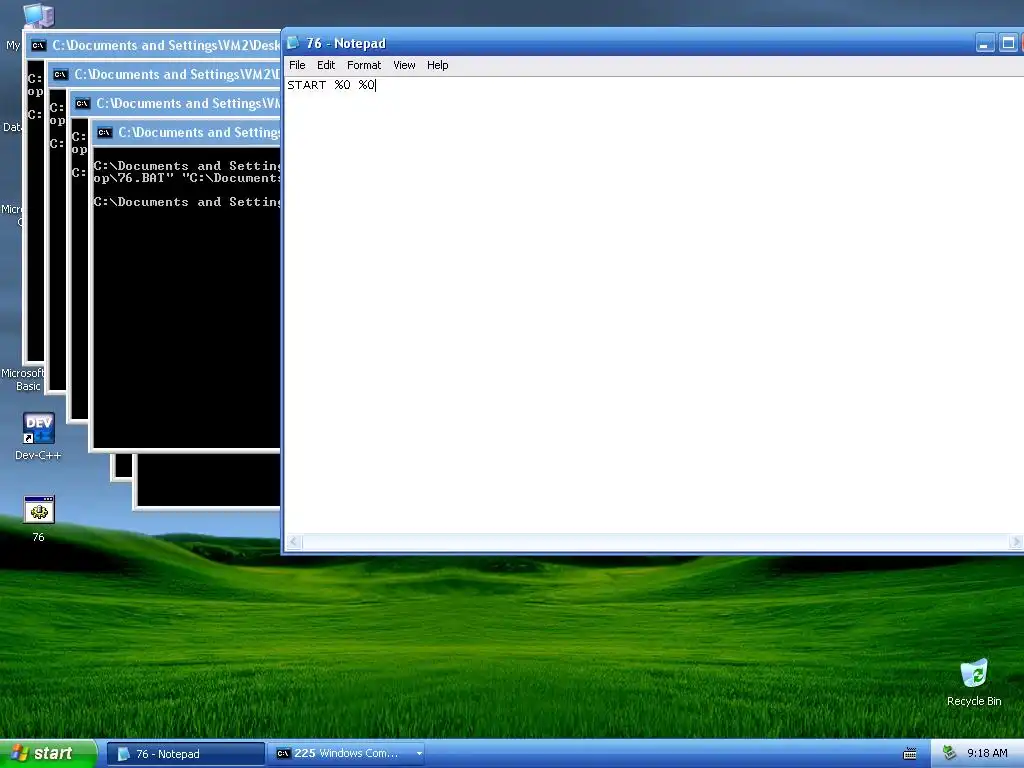Select the Microsoft Basic desktop icon label
Image resolution: width=1024 pixels, height=768 pixels.
click(23, 379)
